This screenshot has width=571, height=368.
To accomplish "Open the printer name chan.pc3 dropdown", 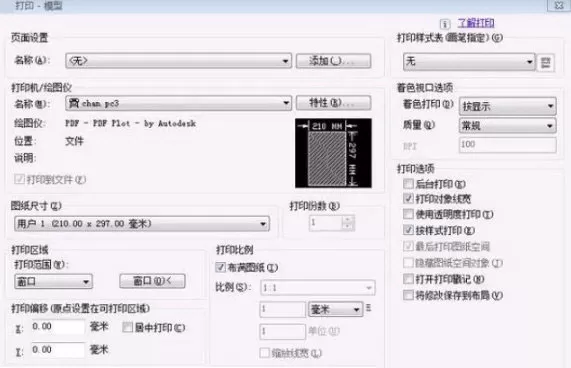I will (178, 103).
